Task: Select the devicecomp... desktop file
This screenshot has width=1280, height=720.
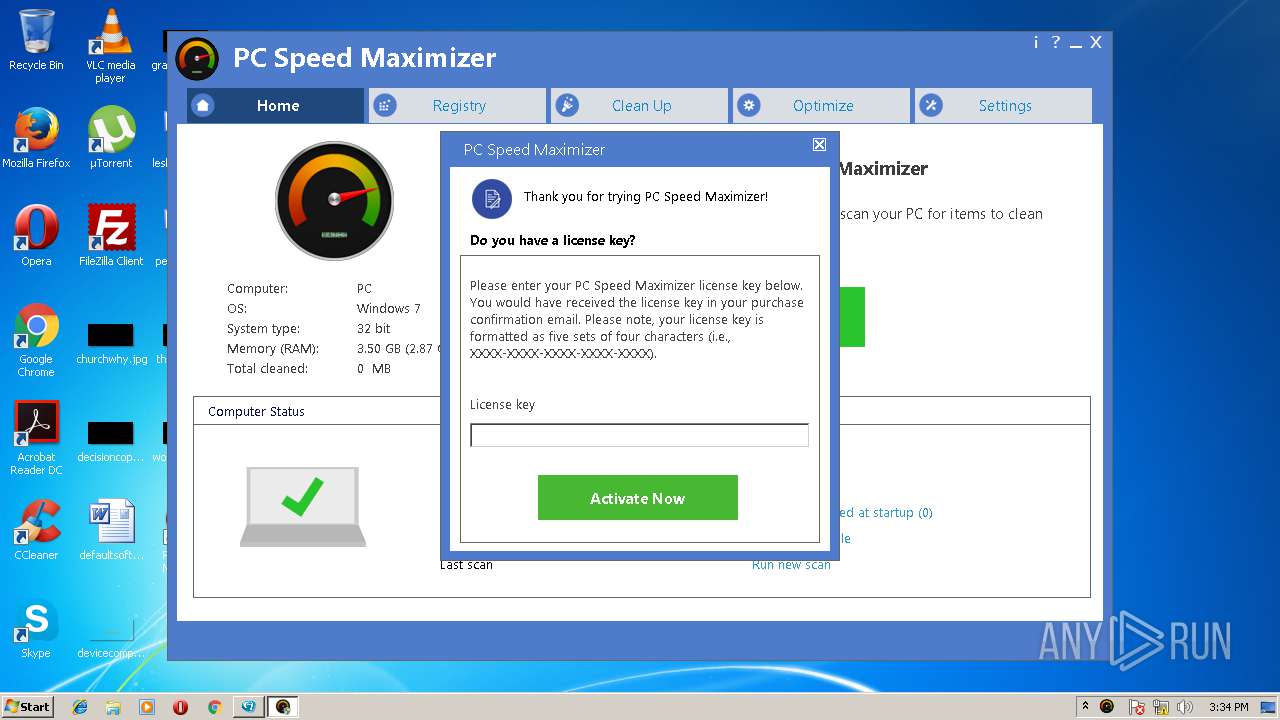Action: 110,638
